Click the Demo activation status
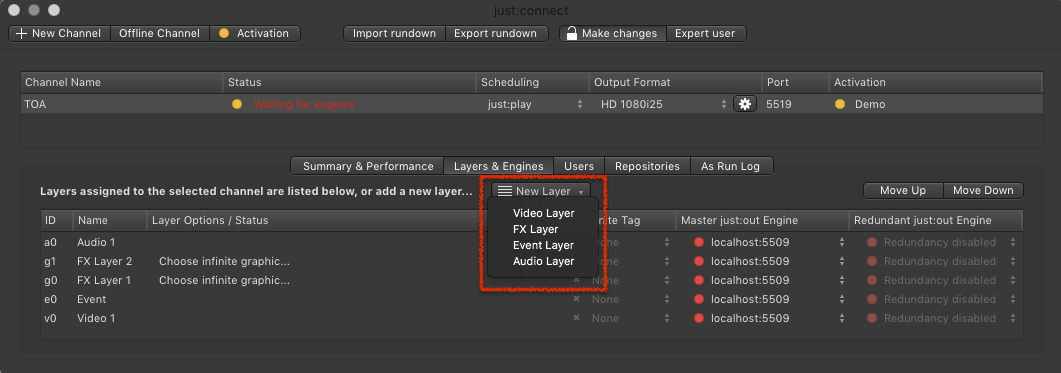 click(x=870, y=104)
